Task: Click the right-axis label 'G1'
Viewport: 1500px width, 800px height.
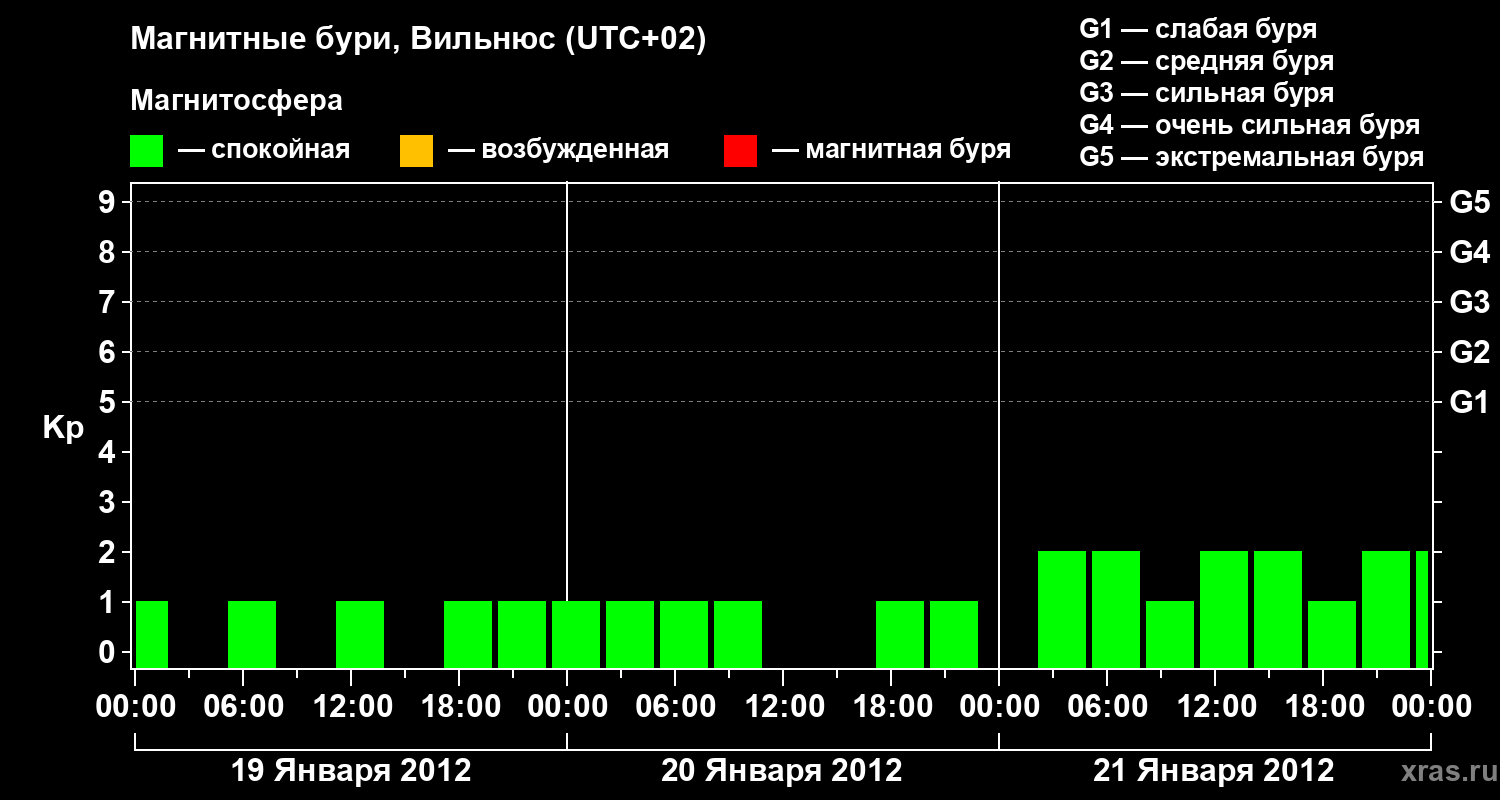Action: pyautogui.click(x=1470, y=402)
